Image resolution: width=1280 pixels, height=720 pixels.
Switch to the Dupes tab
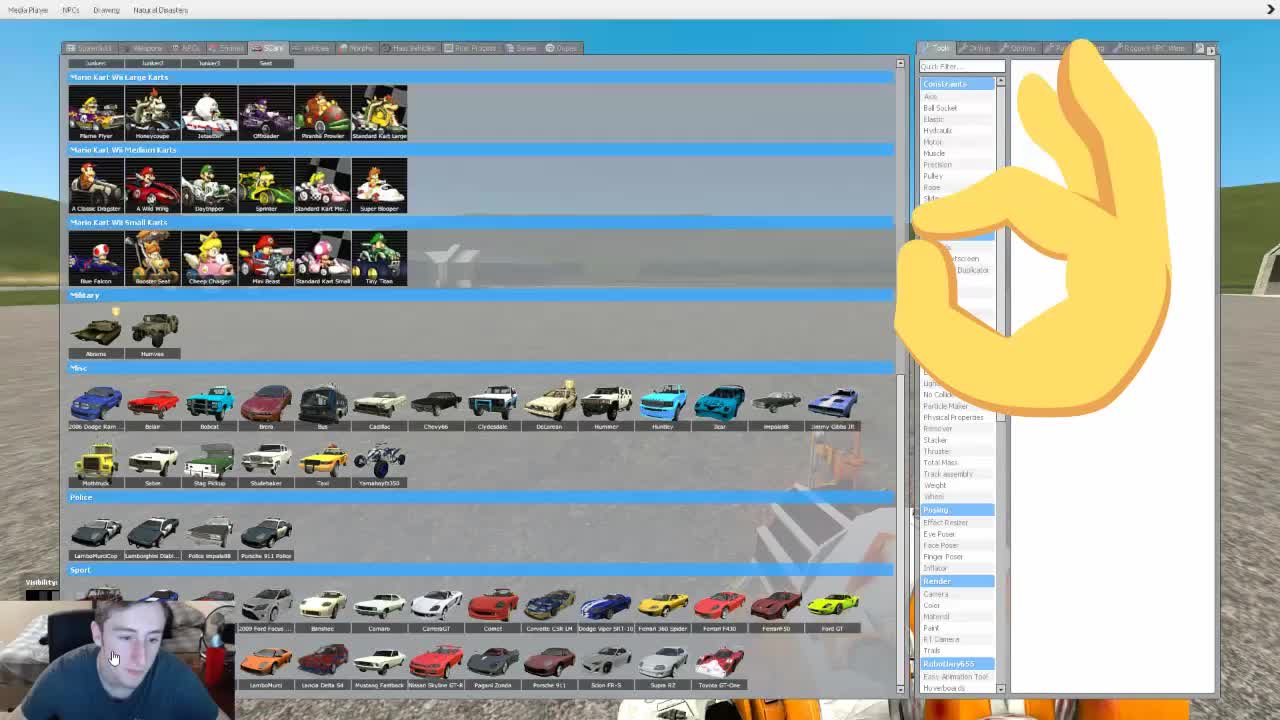[563, 48]
